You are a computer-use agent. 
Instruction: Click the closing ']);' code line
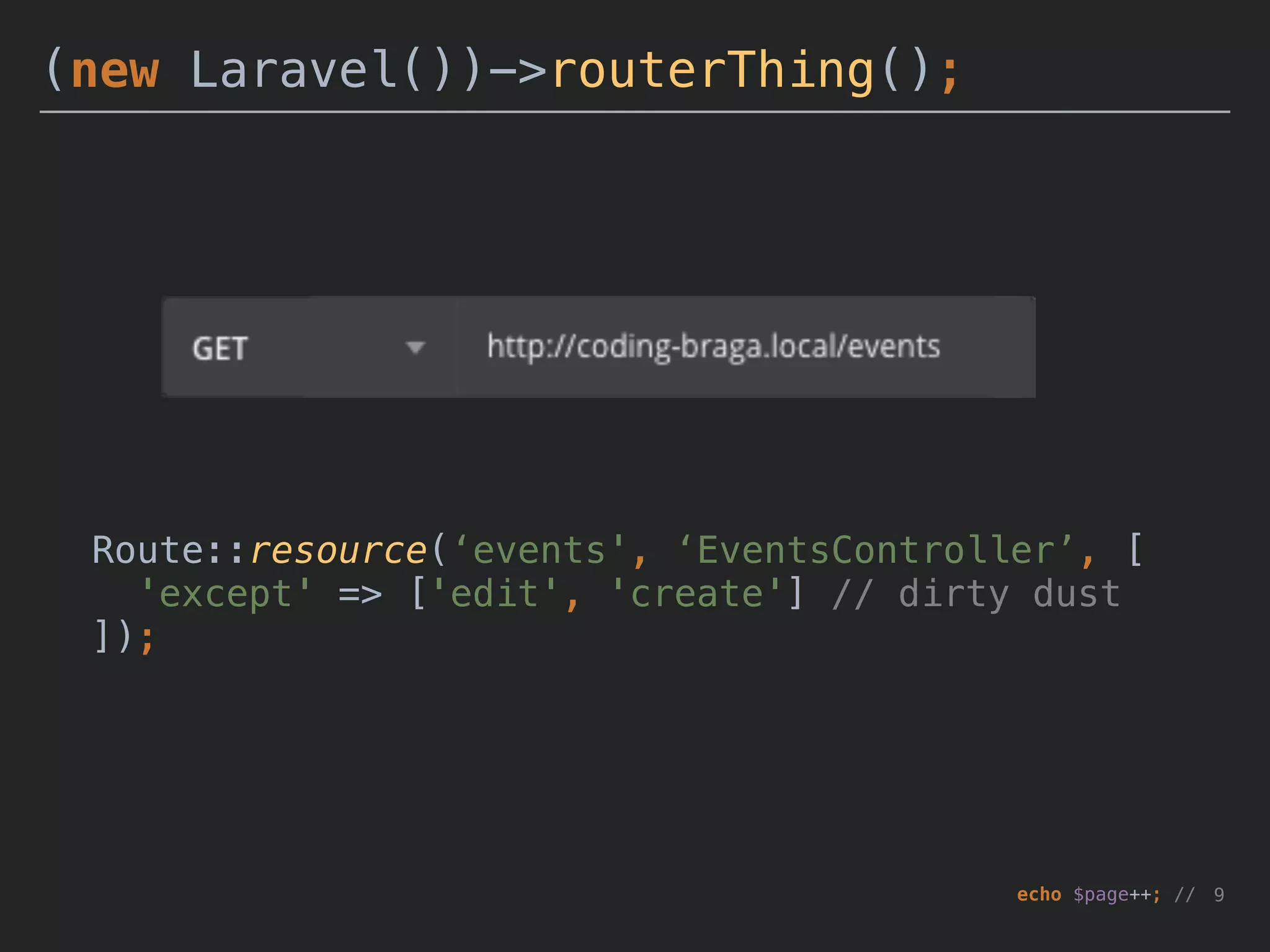coord(123,637)
